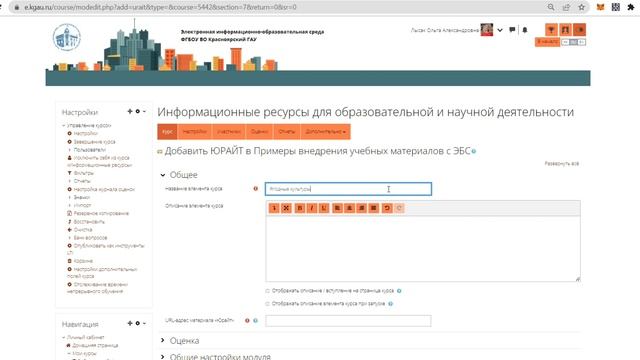Open the Оценки tab
640x360 pixels.
259,132
